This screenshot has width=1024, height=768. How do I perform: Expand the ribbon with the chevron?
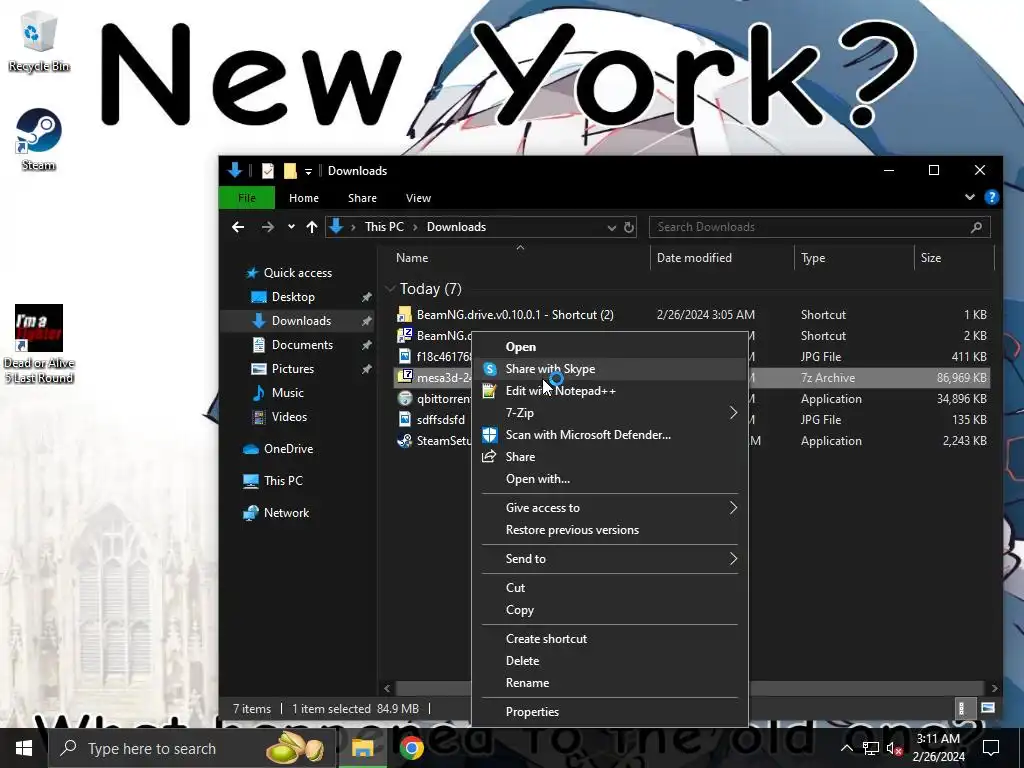970,197
